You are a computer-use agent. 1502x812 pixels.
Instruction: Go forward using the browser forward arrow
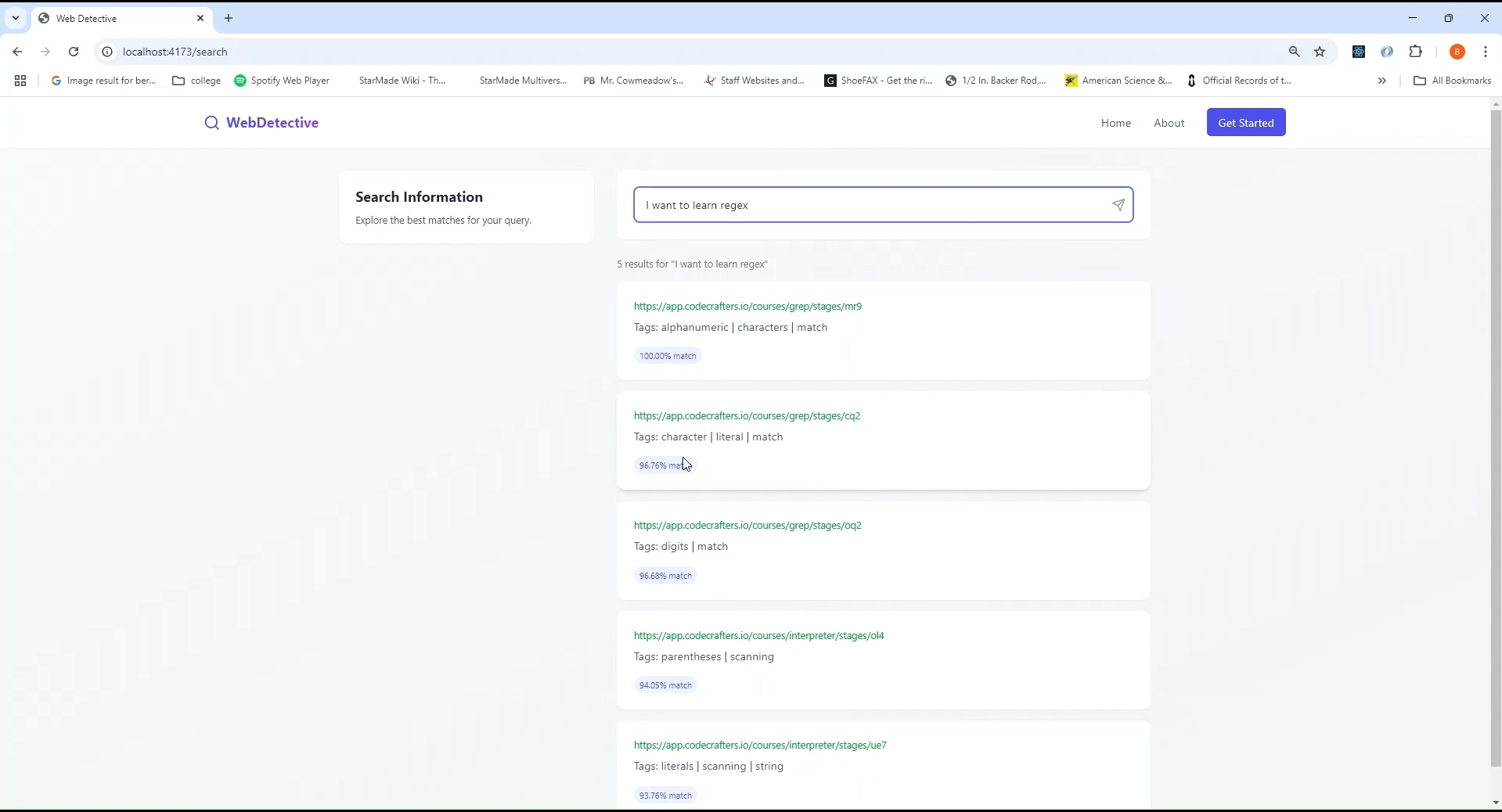[45, 52]
